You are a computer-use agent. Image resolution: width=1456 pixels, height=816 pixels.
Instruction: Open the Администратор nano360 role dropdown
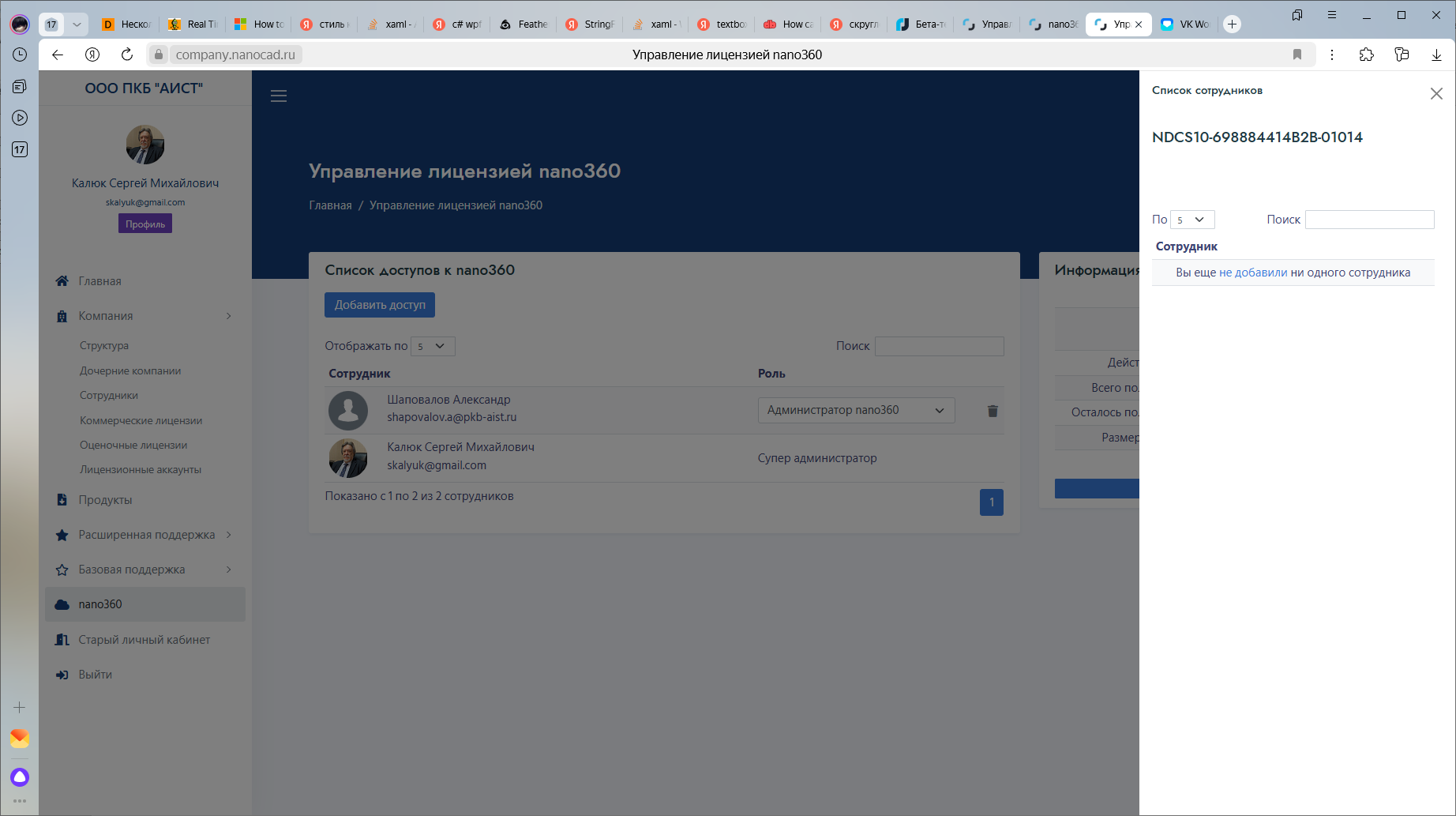[x=856, y=410]
